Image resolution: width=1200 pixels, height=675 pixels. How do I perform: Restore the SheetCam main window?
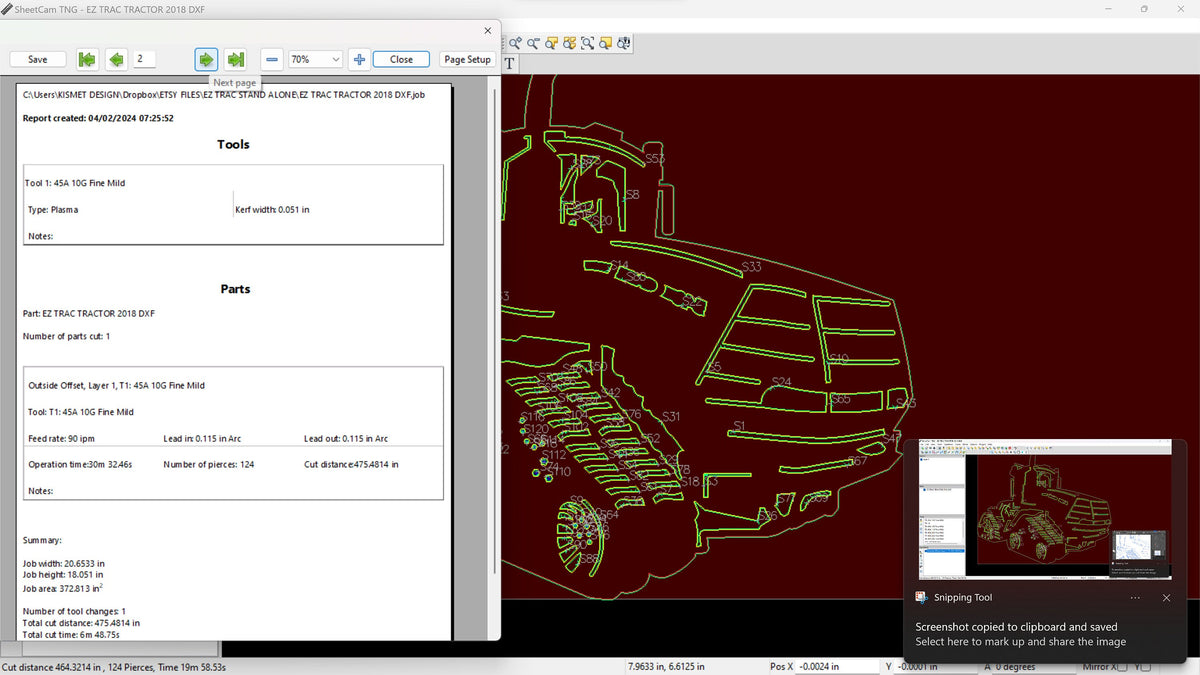[1144, 8]
